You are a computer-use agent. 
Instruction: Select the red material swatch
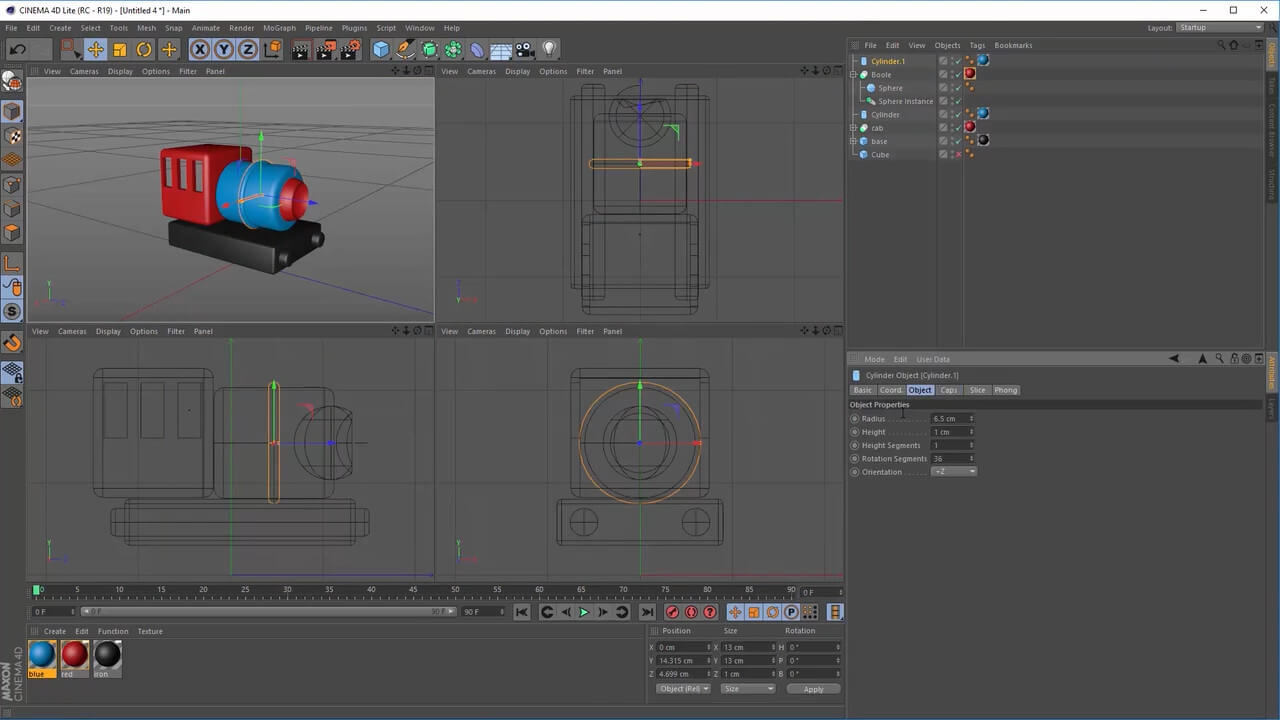[75, 655]
